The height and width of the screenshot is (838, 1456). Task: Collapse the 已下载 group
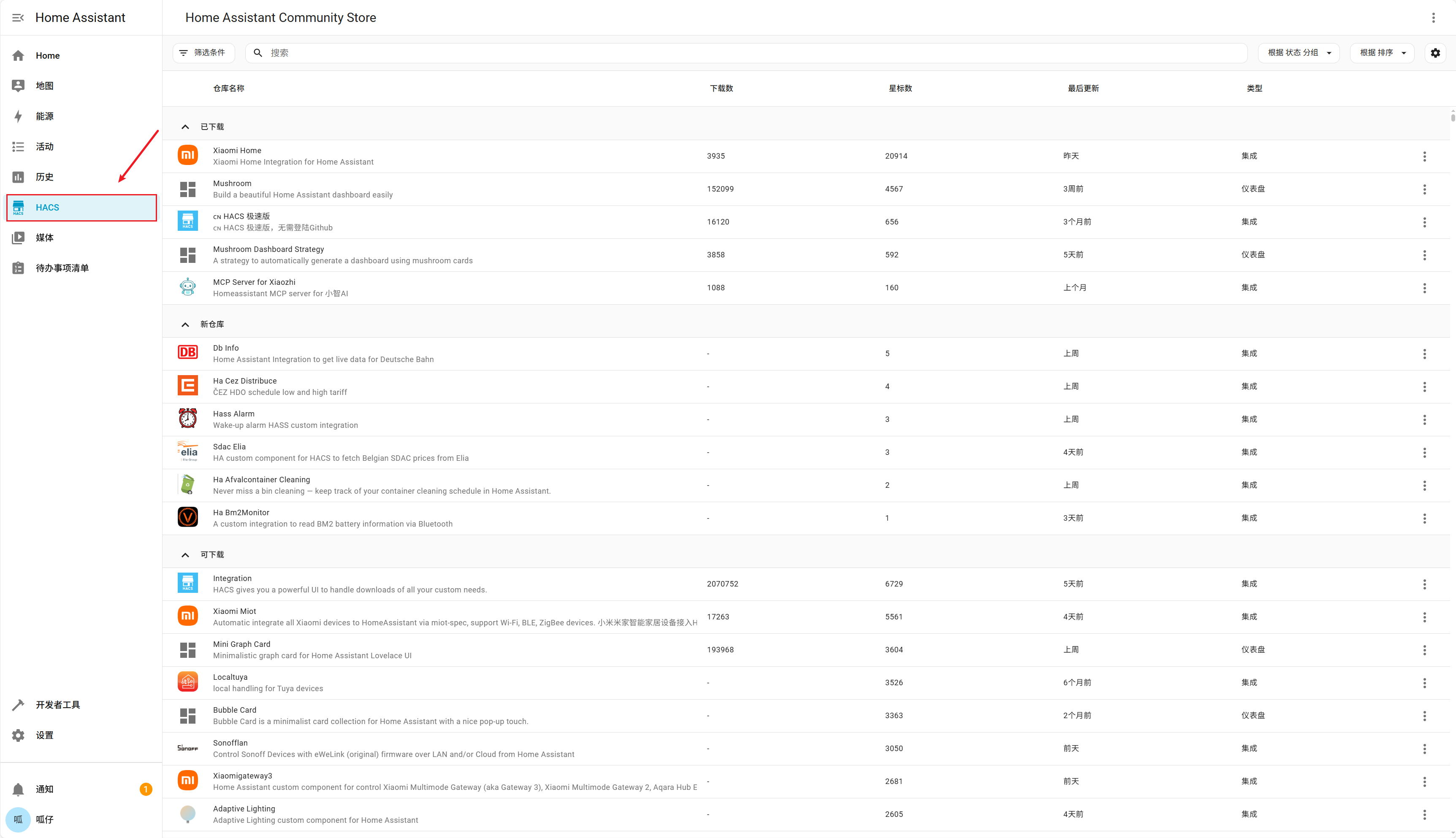pyautogui.click(x=185, y=127)
